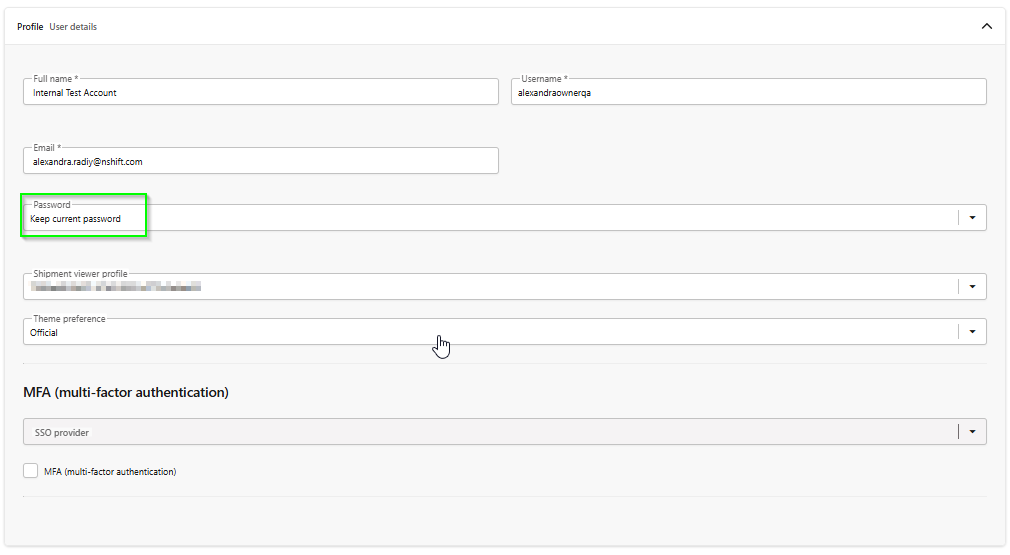Click the bold MFA section heading
The height and width of the screenshot is (555, 1010).
[126, 393]
